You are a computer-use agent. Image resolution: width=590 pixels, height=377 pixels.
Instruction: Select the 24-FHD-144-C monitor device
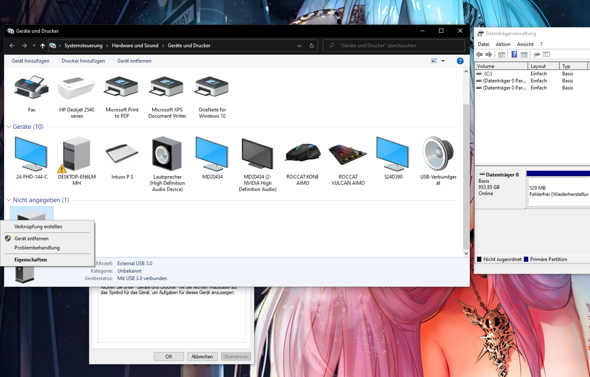click(31, 154)
